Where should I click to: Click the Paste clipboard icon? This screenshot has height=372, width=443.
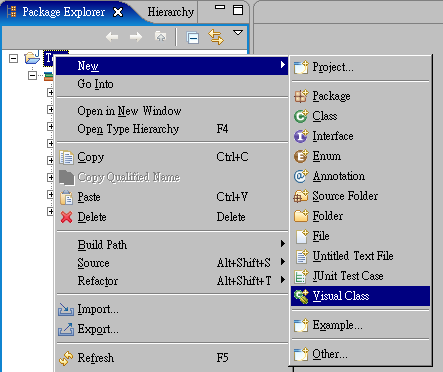pyautogui.click(x=66, y=197)
